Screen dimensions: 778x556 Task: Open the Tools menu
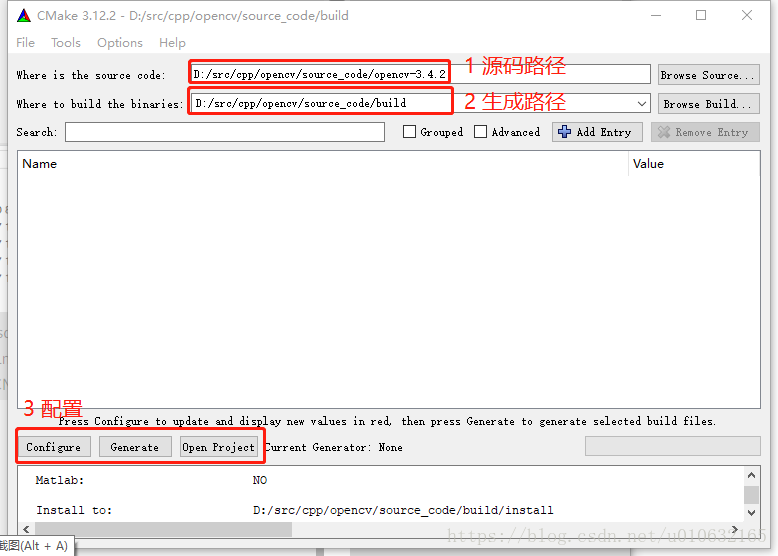pyautogui.click(x=65, y=43)
